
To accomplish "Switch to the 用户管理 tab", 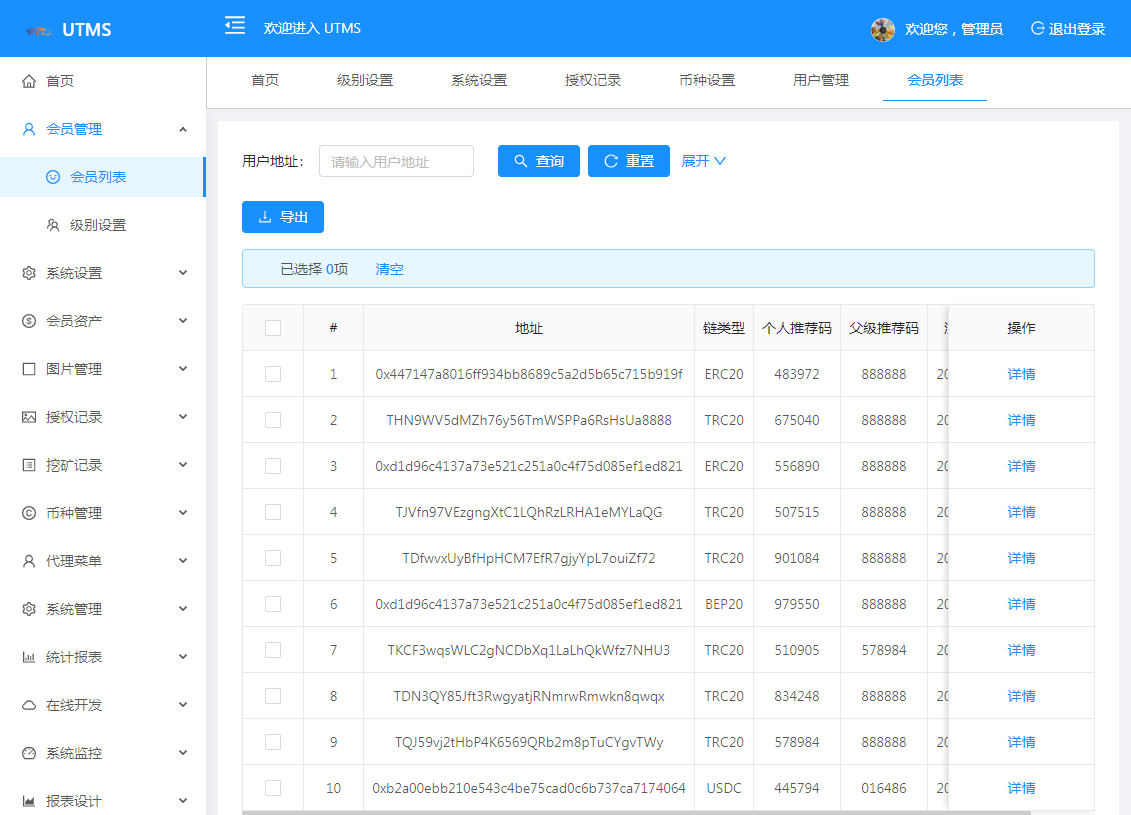I will (821, 80).
